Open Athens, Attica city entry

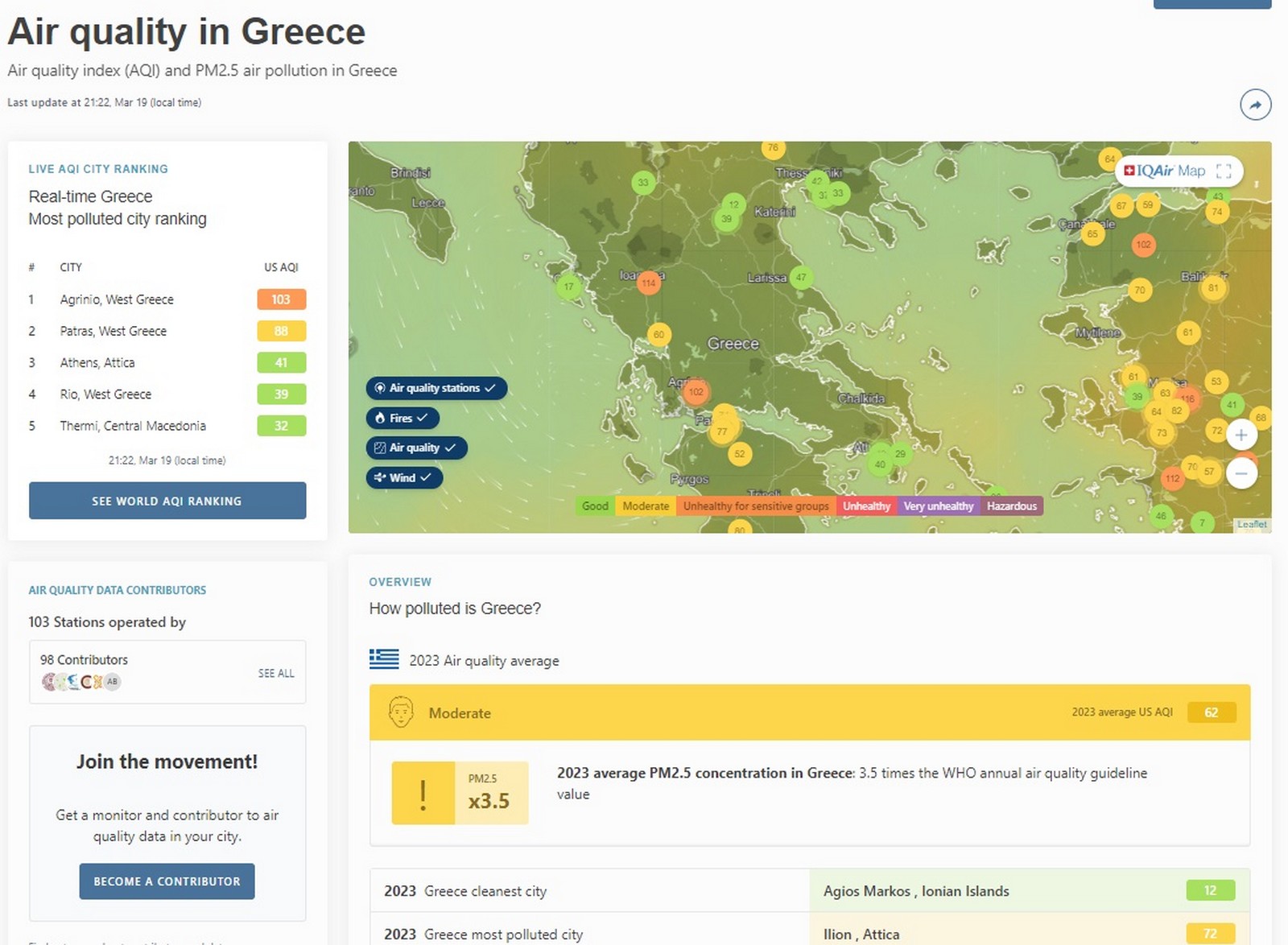[97, 363]
